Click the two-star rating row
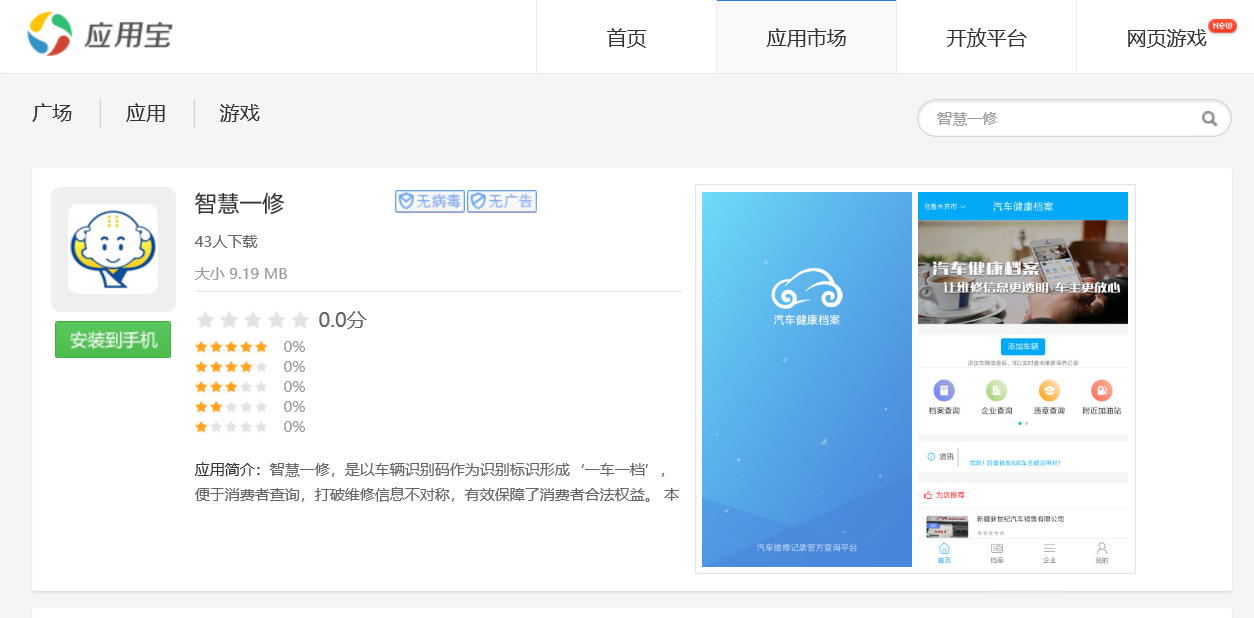Viewport: 1254px width, 618px height. tap(250, 407)
